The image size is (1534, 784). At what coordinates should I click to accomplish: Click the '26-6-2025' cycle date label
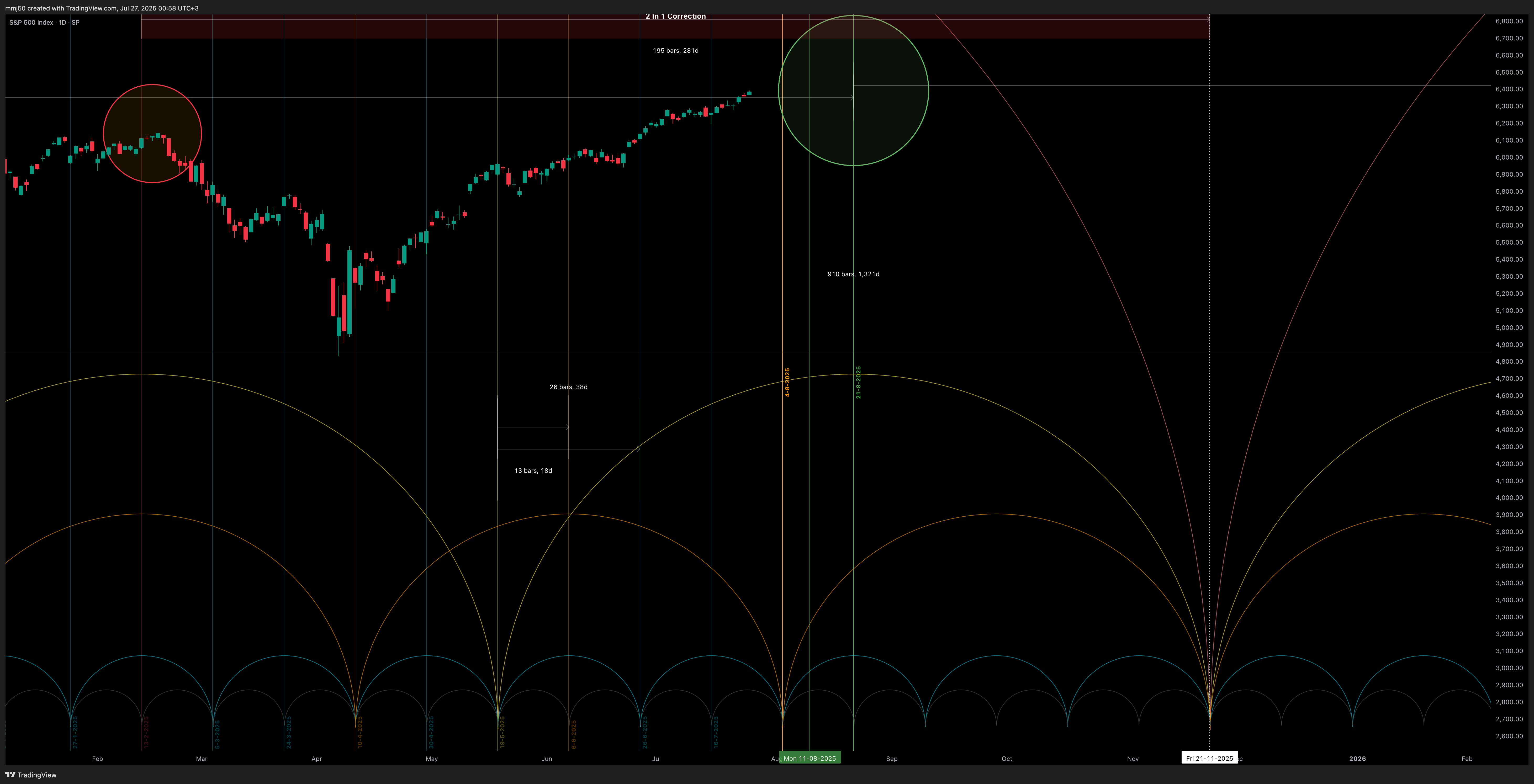click(x=644, y=732)
